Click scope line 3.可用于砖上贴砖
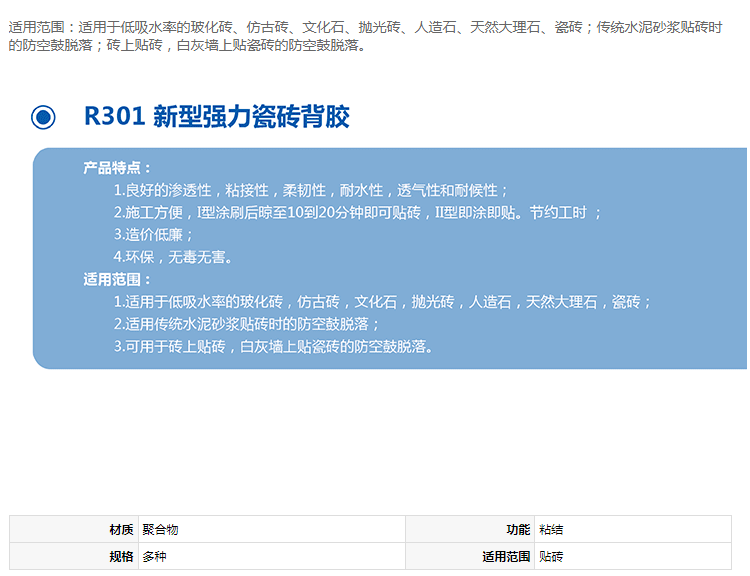Viewport: 750px width, 576px height. (272, 346)
